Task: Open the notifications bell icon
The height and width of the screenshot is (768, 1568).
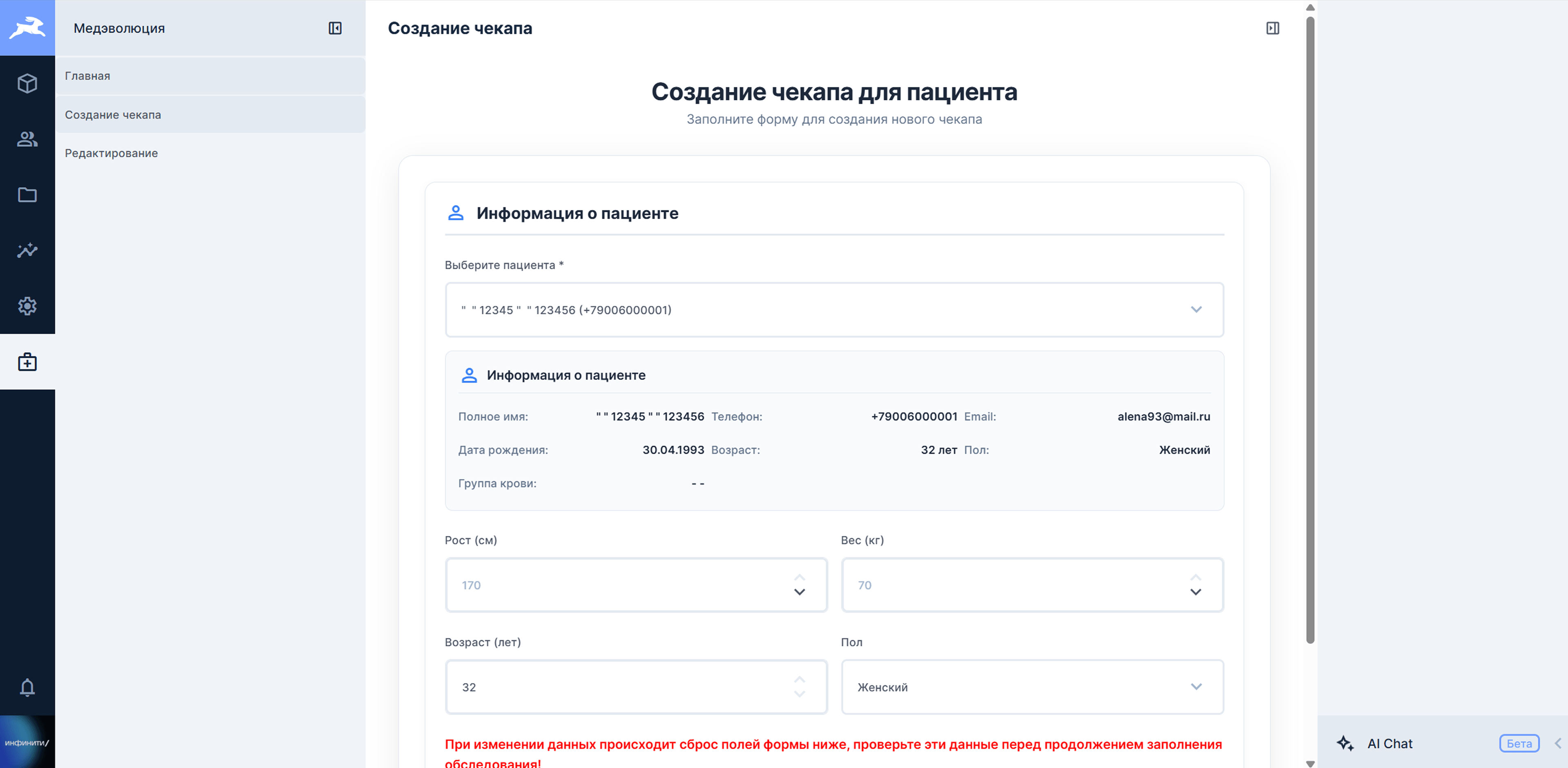Action: [x=27, y=687]
